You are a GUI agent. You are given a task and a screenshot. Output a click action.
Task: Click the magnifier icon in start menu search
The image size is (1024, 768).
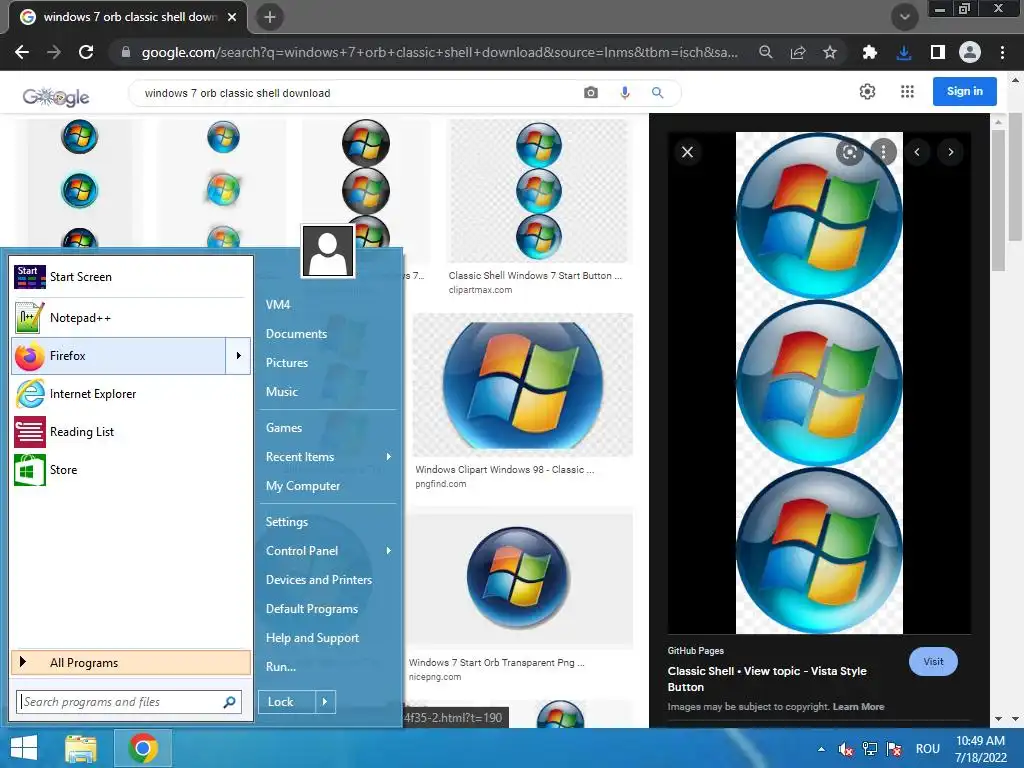point(229,702)
